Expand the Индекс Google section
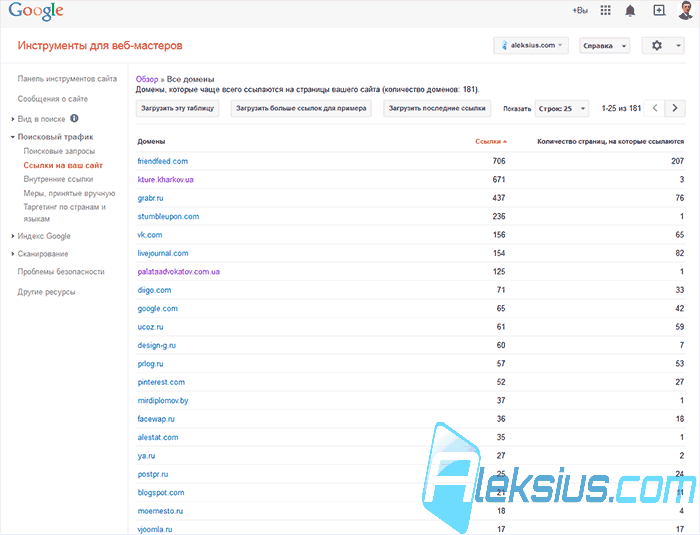 click(x=41, y=236)
